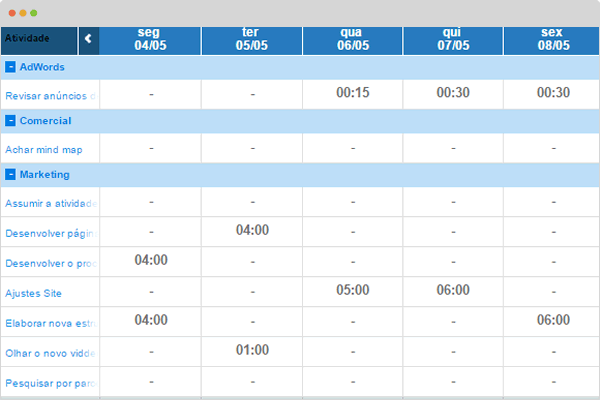This screenshot has height=400, width=600.
Task: Select the seg 04/05 column header
Action: [150, 41]
